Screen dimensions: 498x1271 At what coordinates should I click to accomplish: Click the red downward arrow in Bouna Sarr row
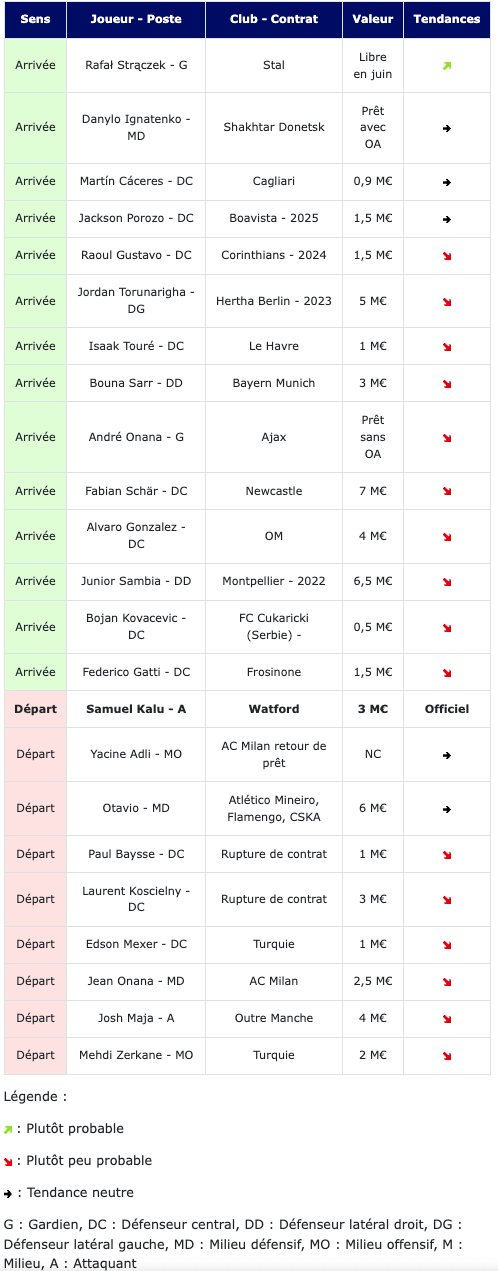(x=447, y=384)
